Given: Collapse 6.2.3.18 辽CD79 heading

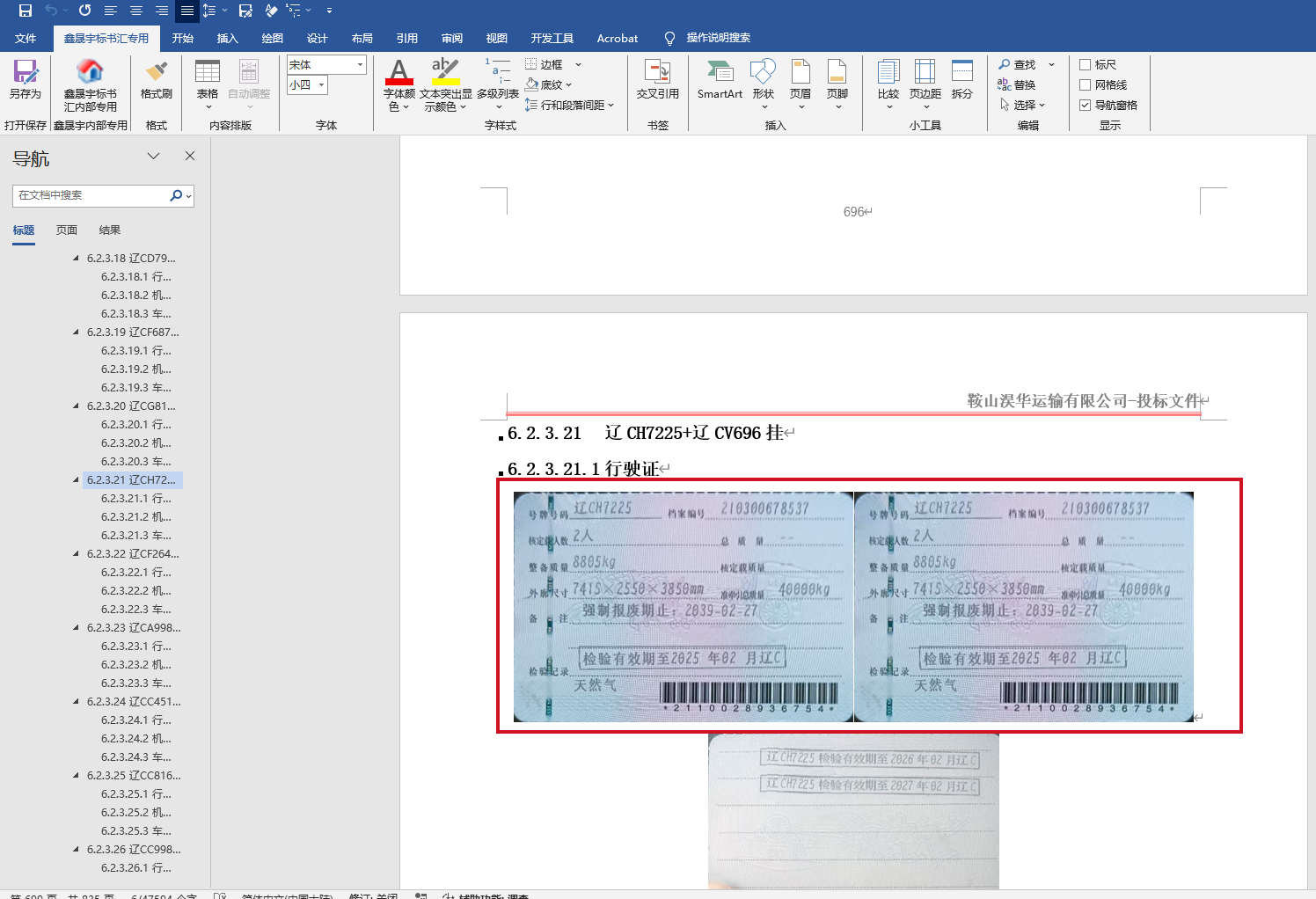Looking at the screenshot, I should (76, 259).
